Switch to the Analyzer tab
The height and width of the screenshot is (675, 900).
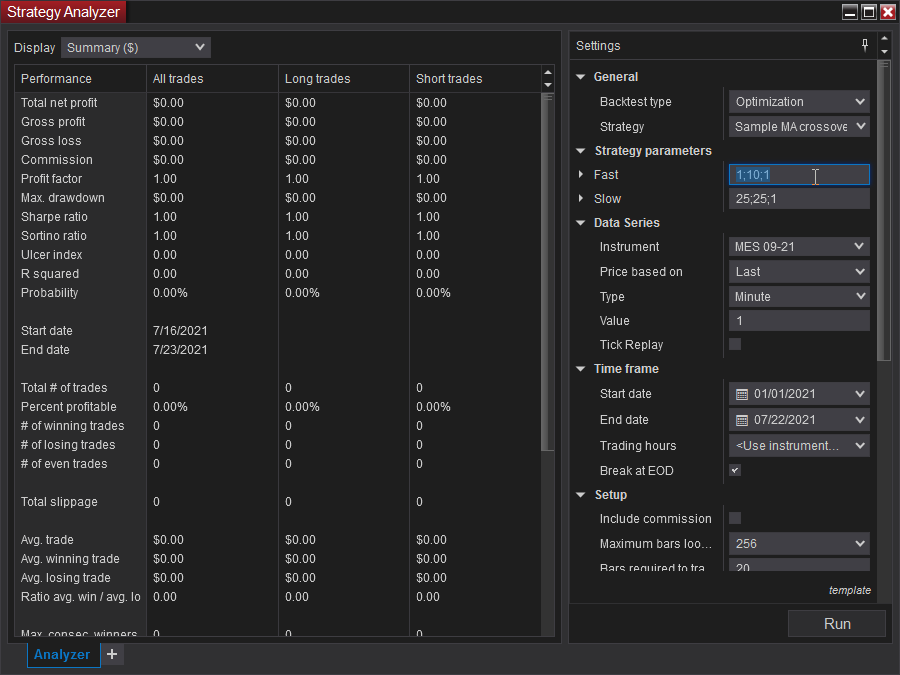(x=62, y=655)
